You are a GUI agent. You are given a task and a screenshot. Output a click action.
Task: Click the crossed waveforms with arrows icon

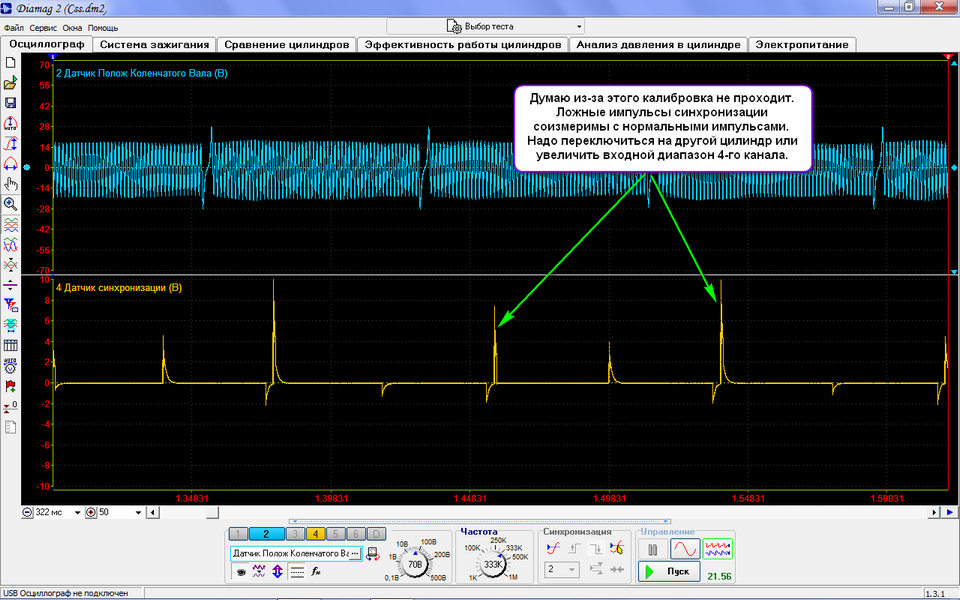point(10,265)
